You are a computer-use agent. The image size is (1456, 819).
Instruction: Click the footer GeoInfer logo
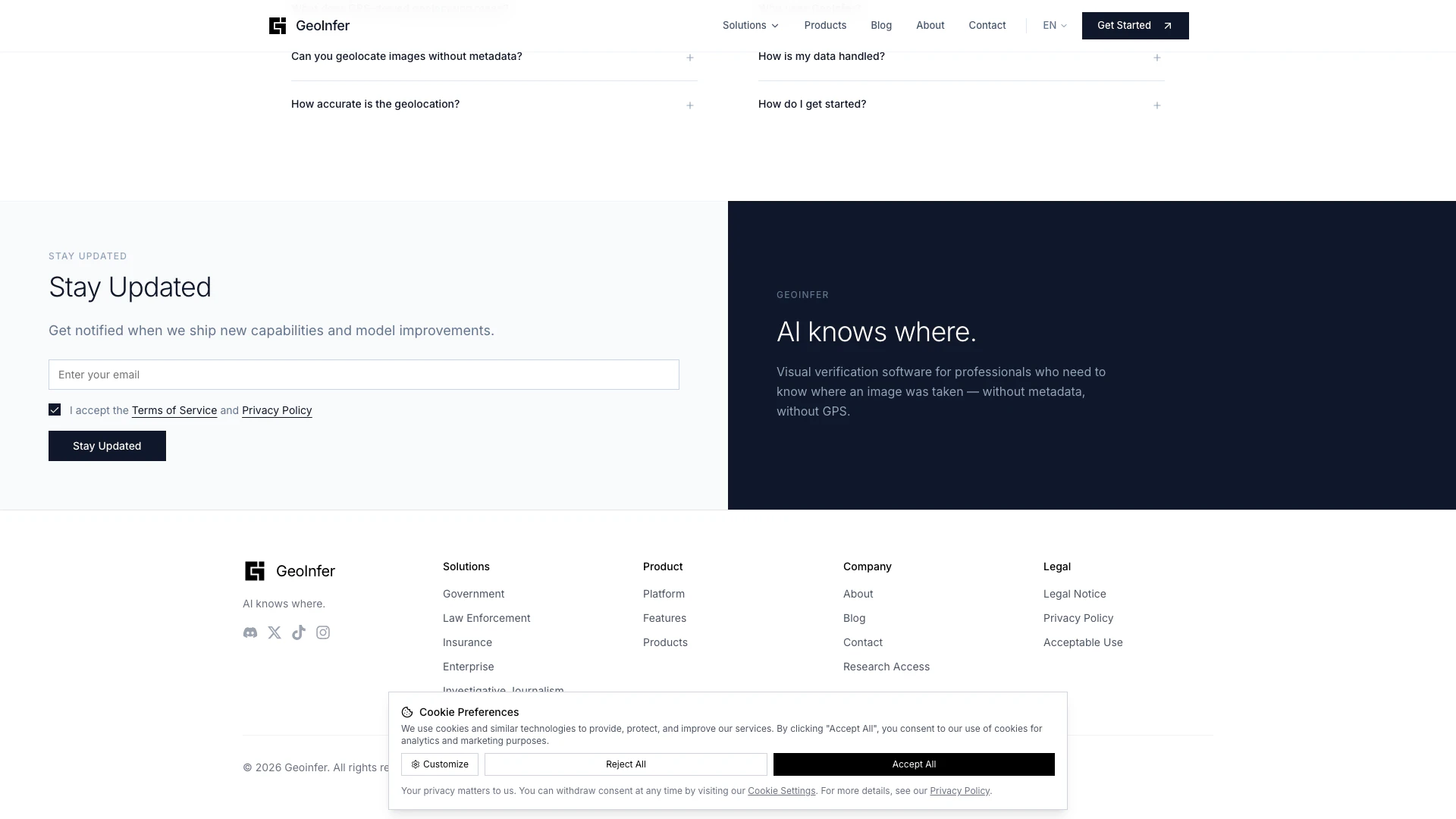(x=290, y=571)
